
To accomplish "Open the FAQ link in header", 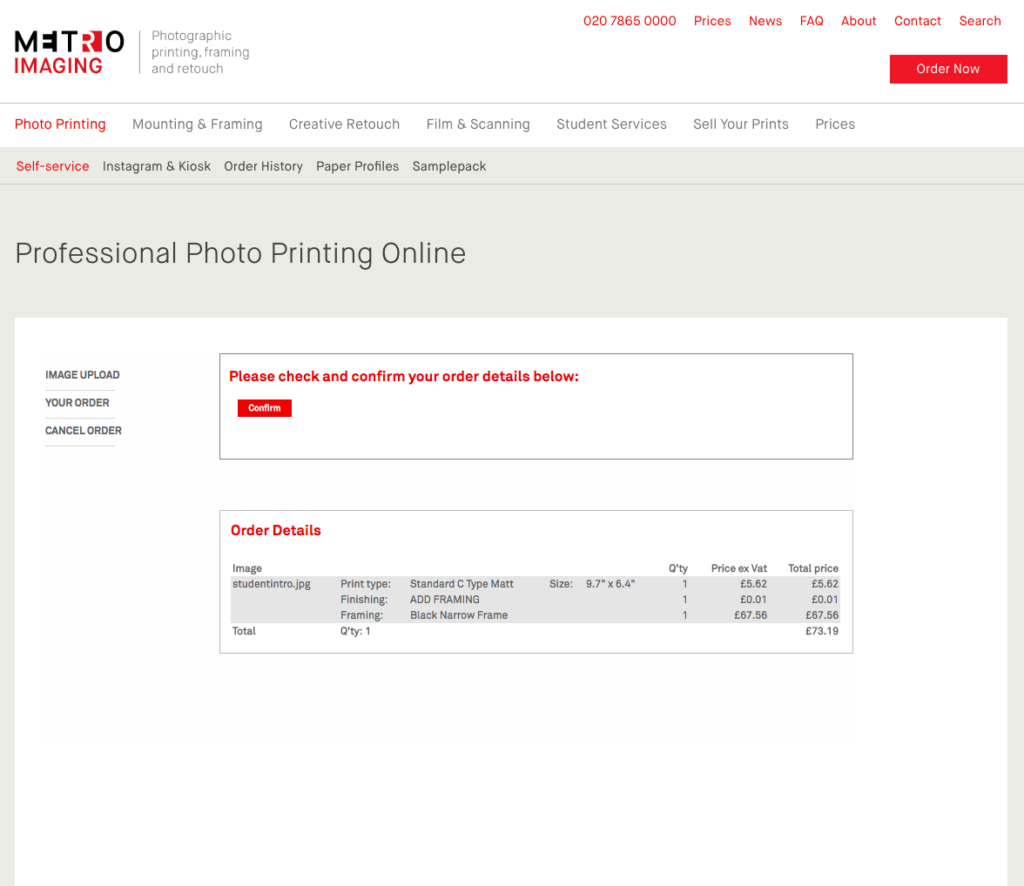I will point(811,21).
